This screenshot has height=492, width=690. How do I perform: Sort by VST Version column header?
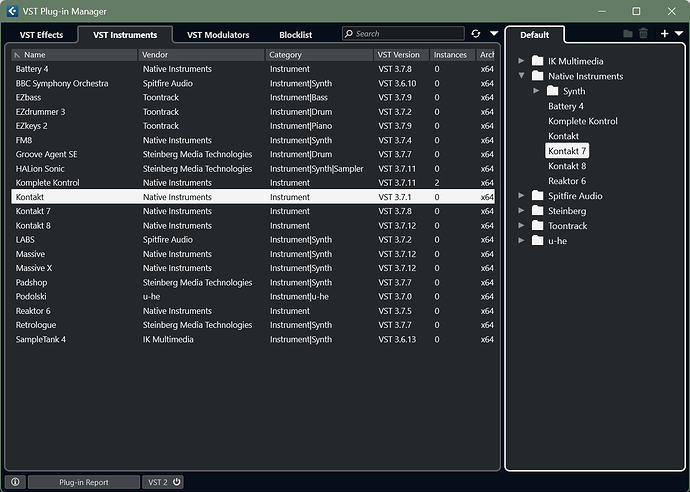click(x=401, y=55)
